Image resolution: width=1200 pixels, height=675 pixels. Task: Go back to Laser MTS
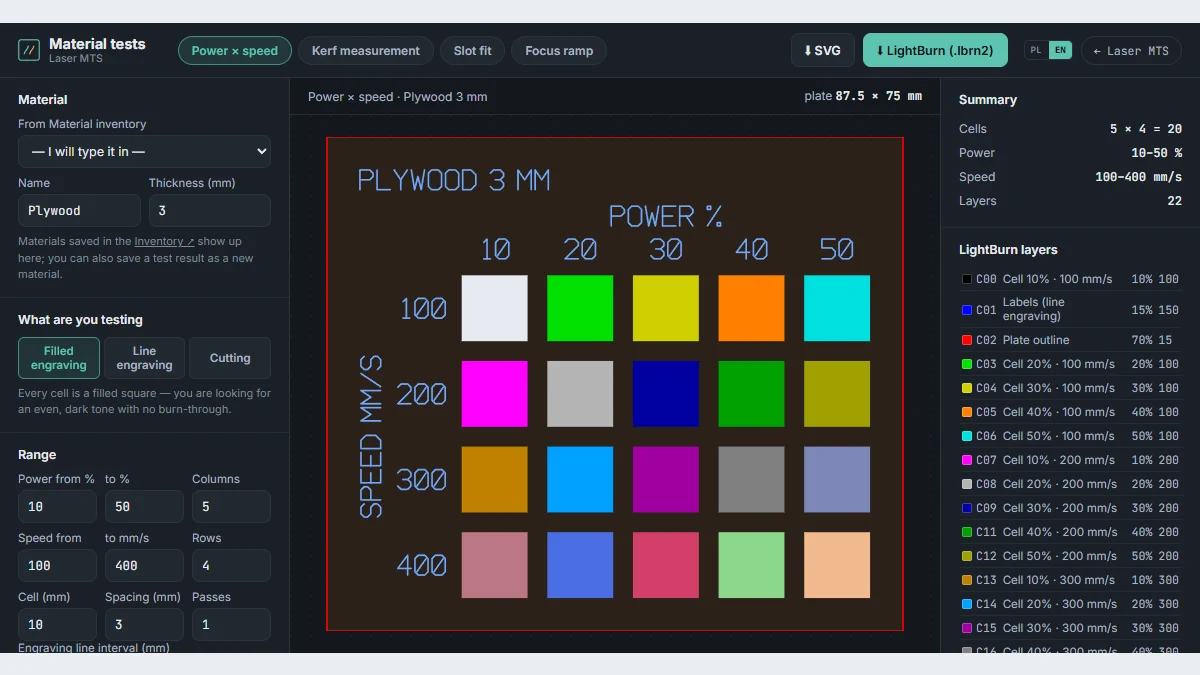[x=1131, y=51]
